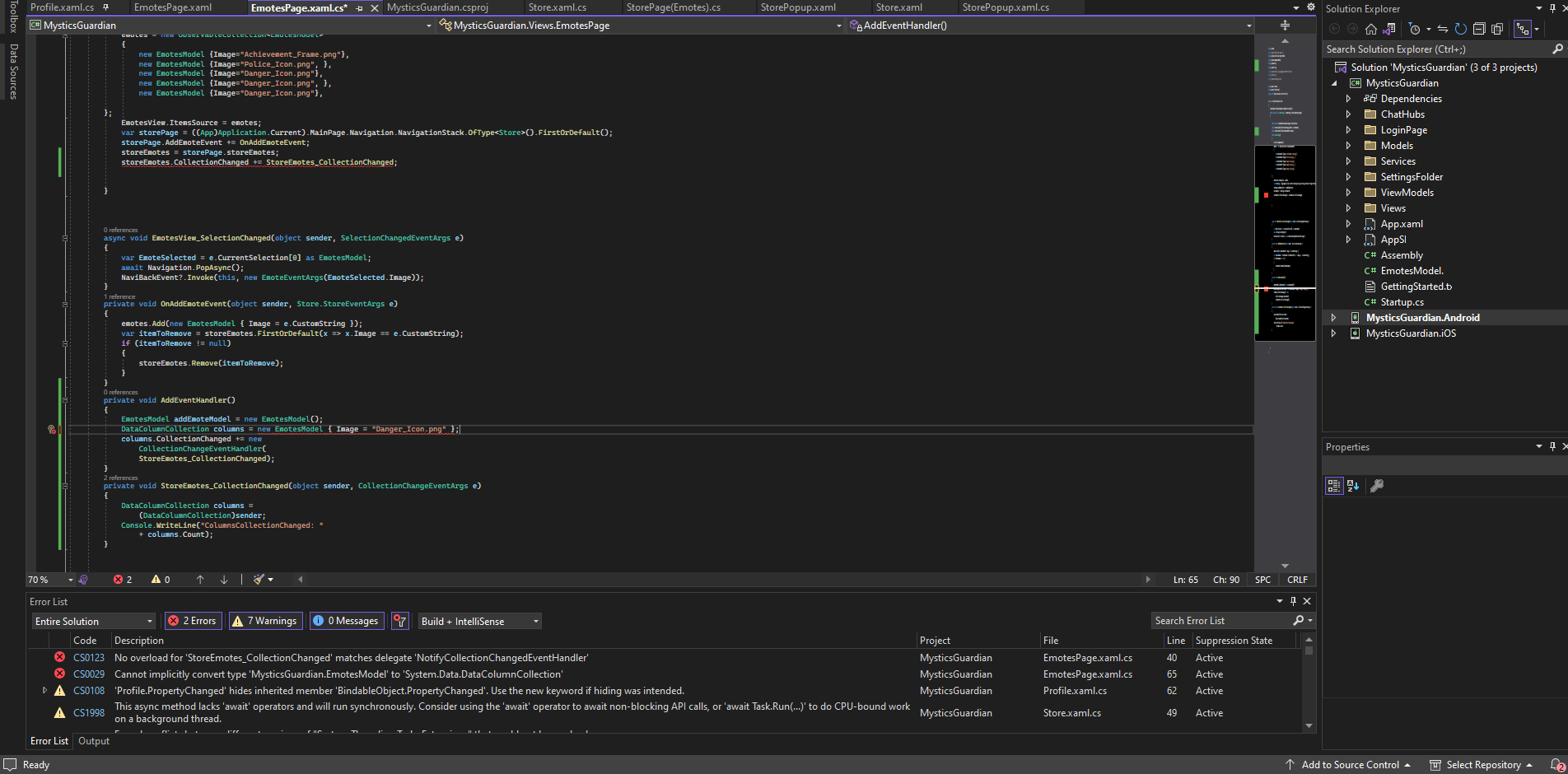The width and height of the screenshot is (1568, 774).
Task: Toggle Track Active Item nesting view button
Action: pos(1523,29)
